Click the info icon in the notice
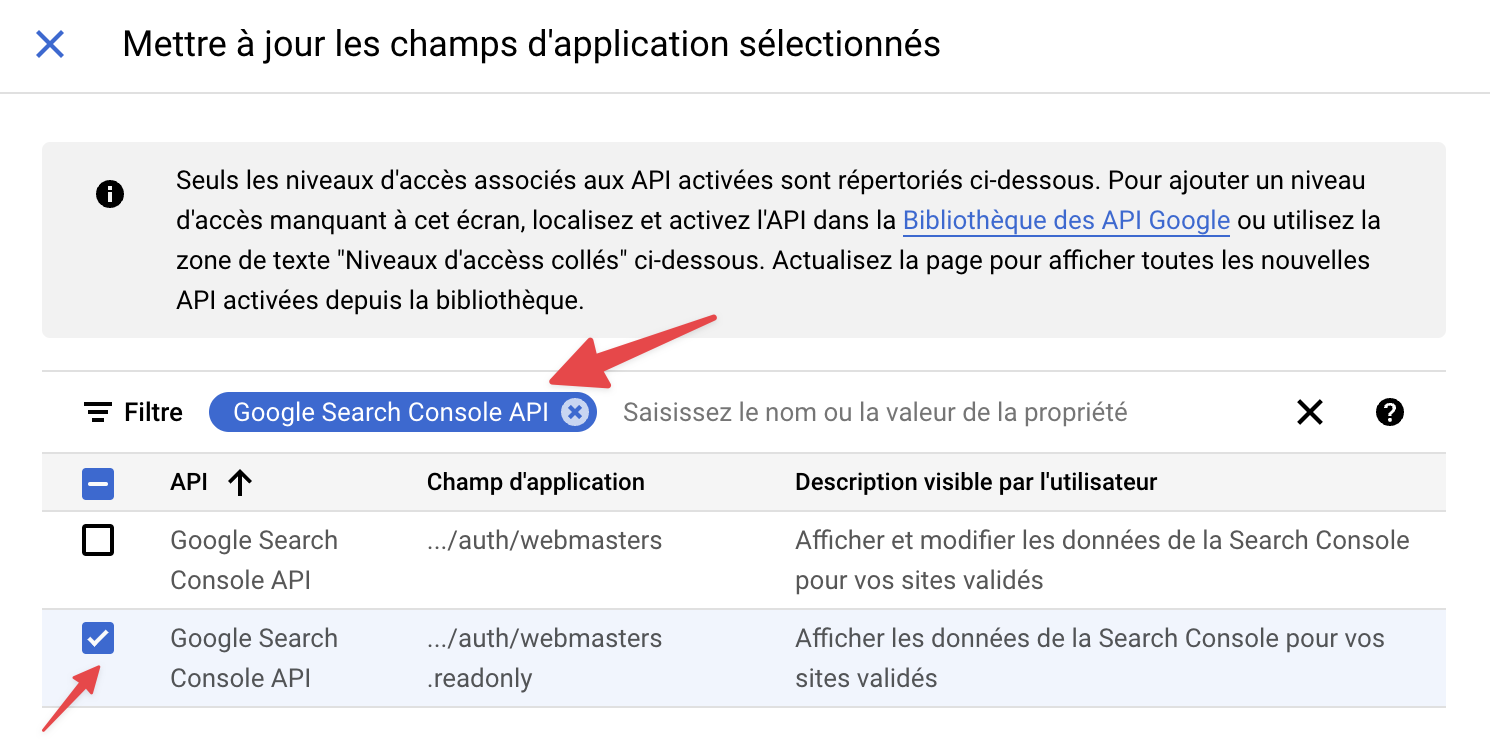The image size is (1490, 752). (x=110, y=194)
